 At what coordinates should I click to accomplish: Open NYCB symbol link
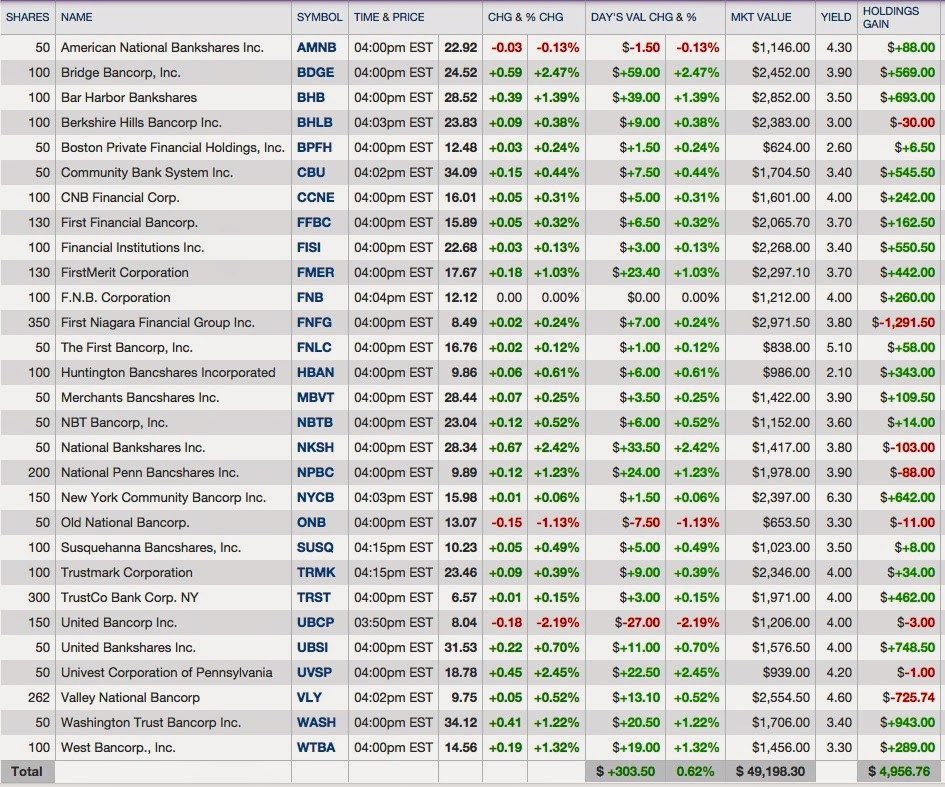(315, 497)
